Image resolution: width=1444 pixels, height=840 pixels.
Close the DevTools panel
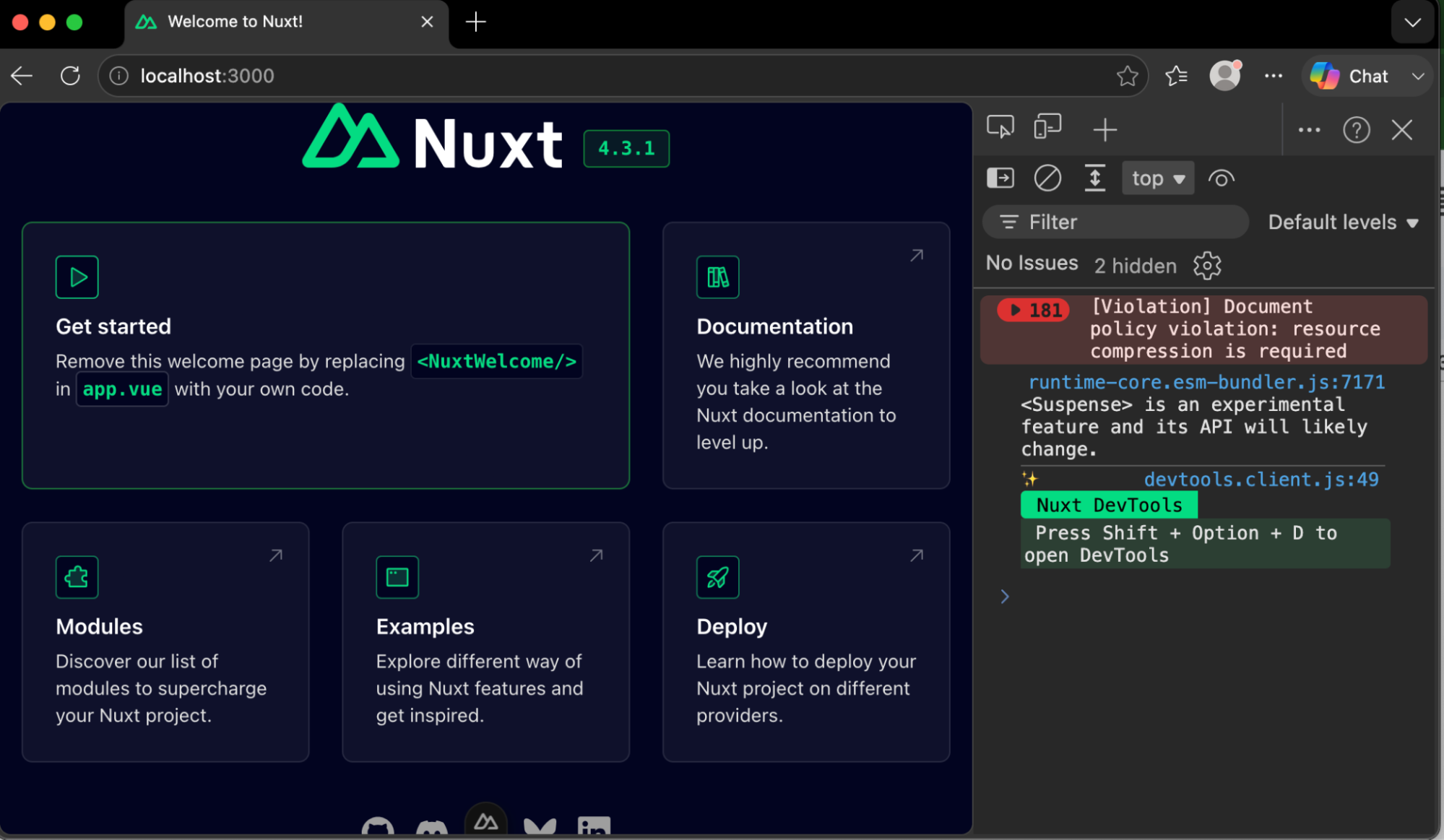pos(1402,130)
